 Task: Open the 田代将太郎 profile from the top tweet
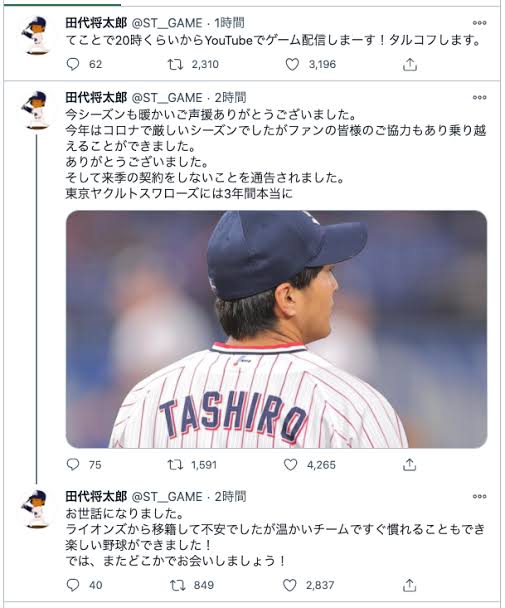pos(96,23)
